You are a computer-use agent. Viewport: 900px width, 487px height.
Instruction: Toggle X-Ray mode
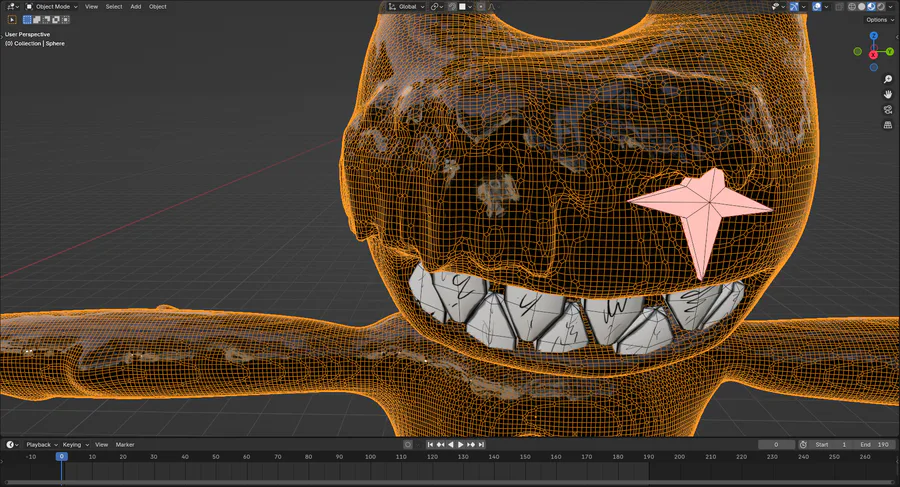pos(839,6)
